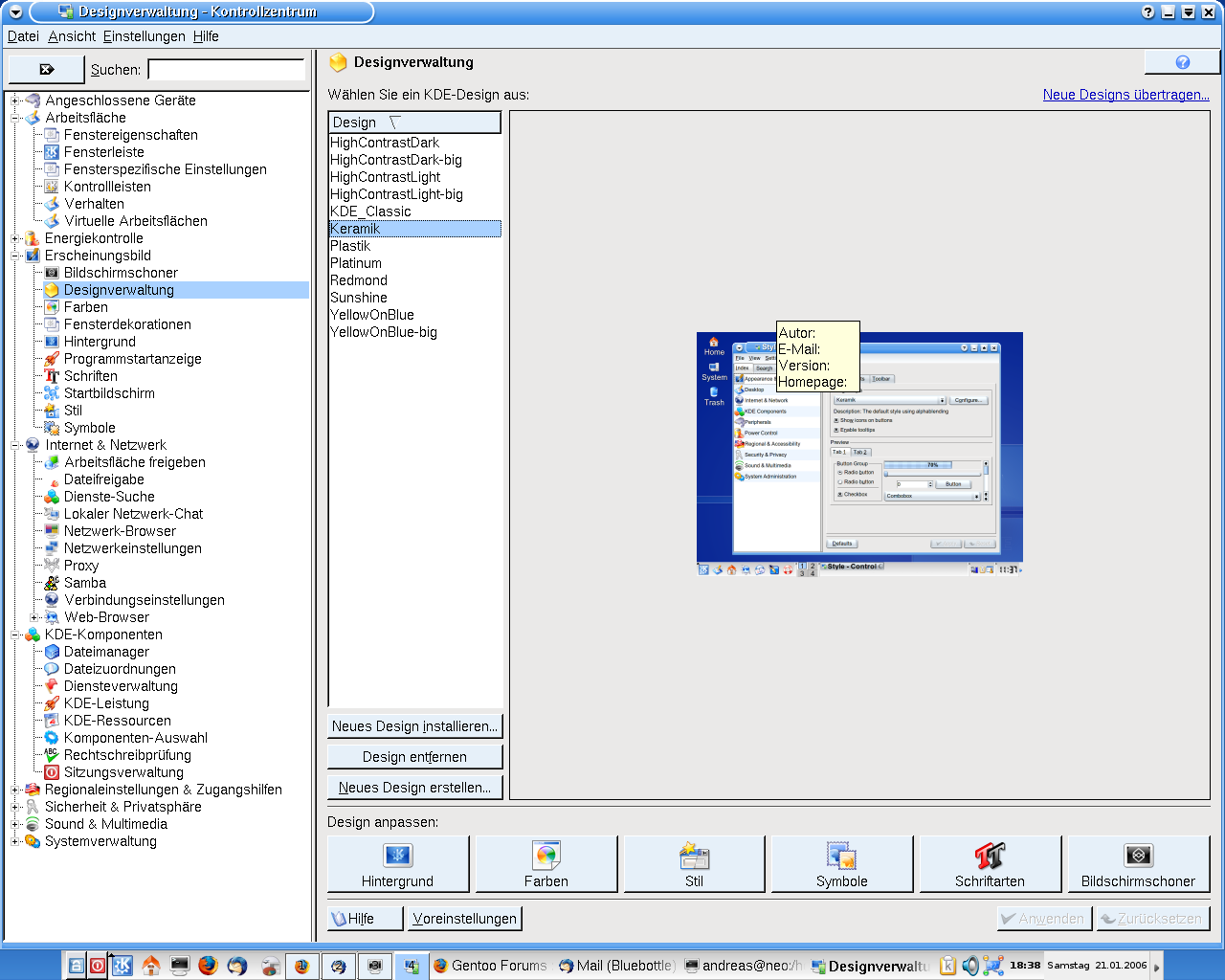Expand Regionaleinstellungen & Zugangshilfen node
The image size is (1225, 980).
(x=15, y=790)
